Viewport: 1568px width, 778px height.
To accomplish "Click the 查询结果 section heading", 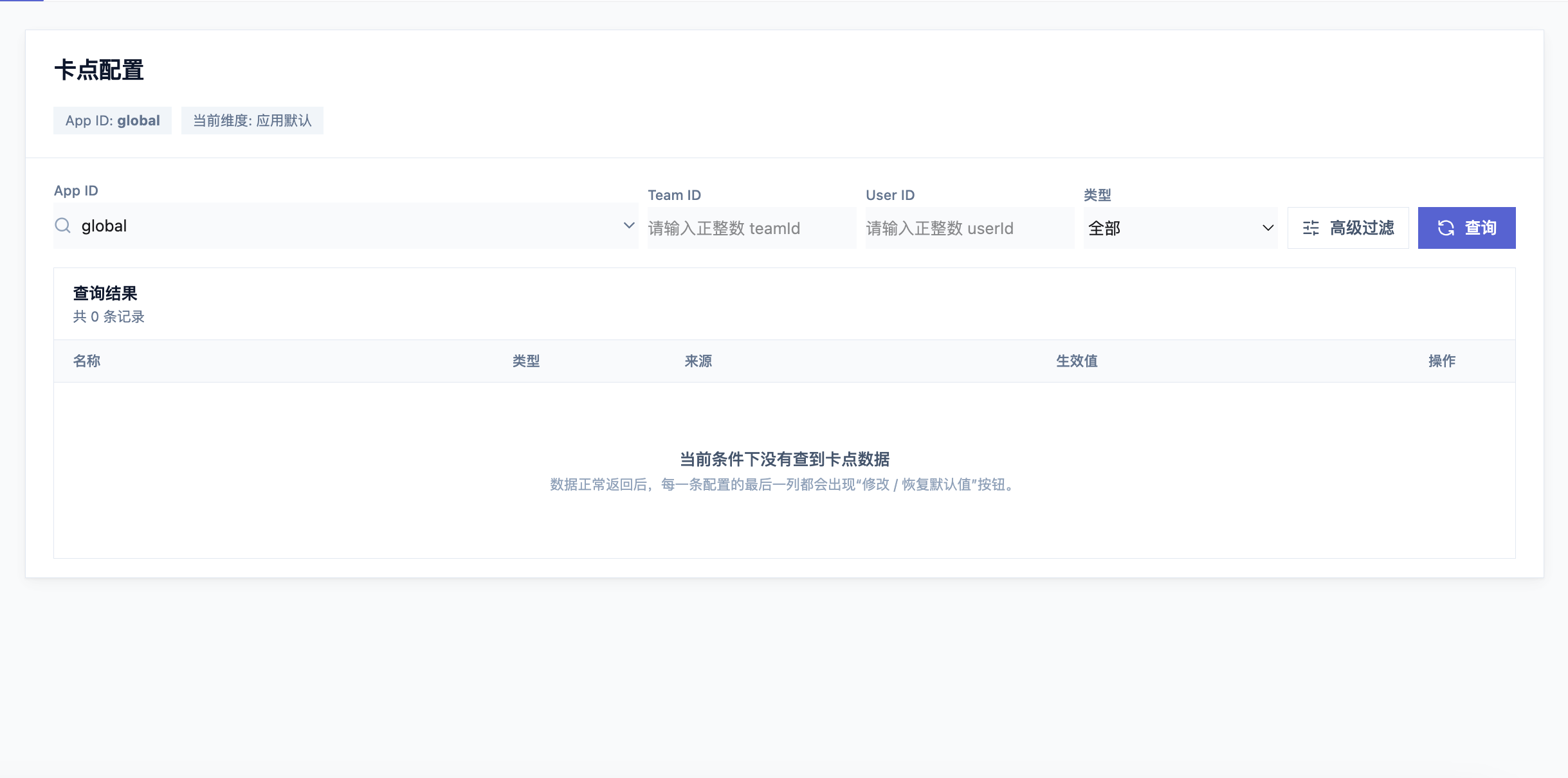I will click(105, 294).
